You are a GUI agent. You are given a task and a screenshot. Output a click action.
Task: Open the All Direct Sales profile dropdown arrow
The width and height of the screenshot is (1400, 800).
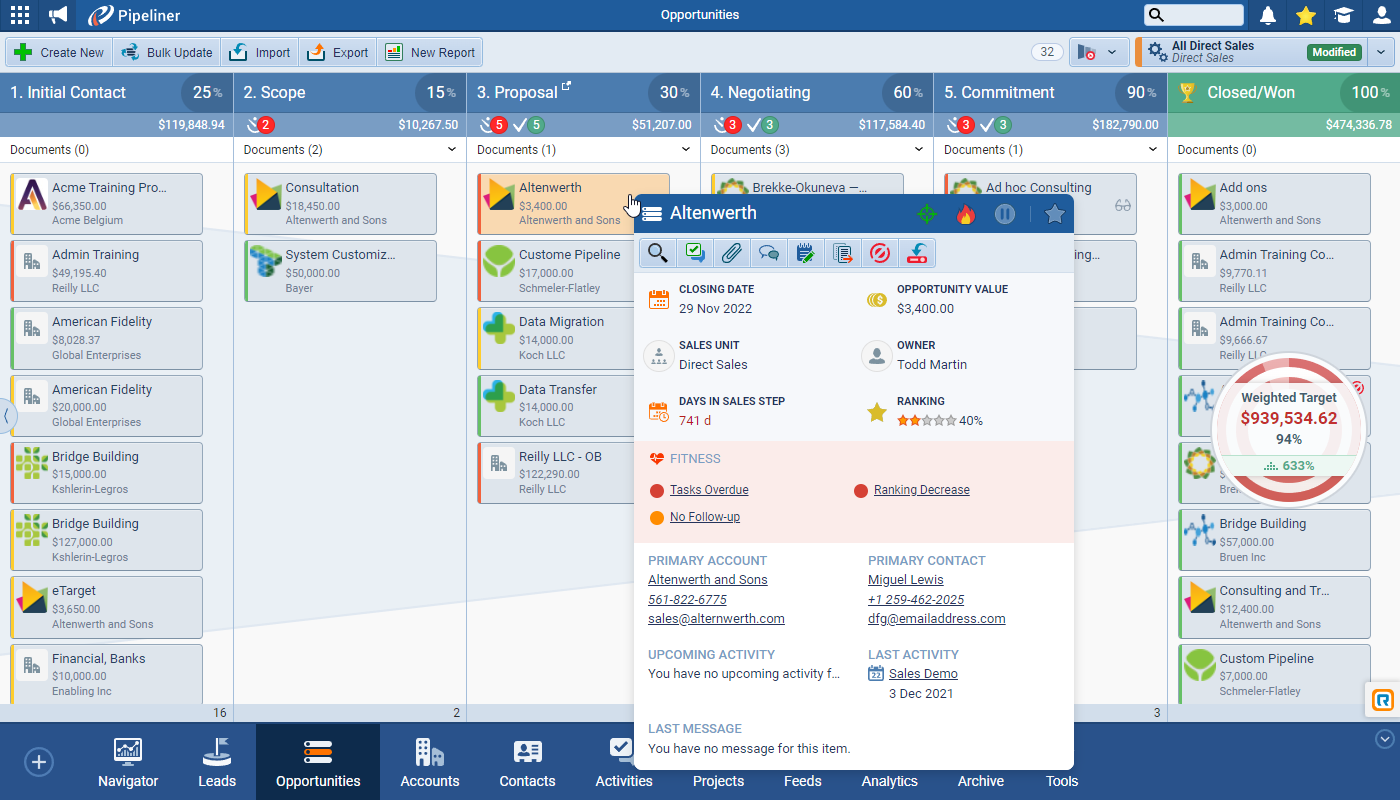1382,52
